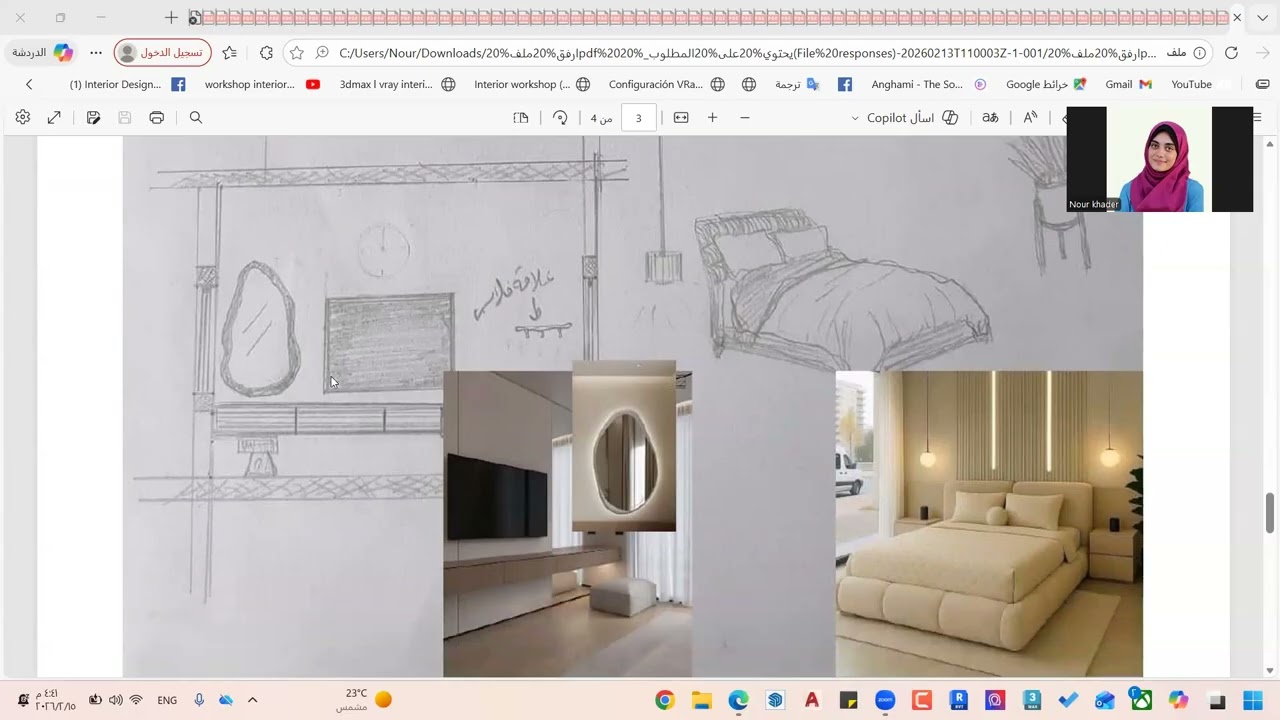This screenshot has height=720, width=1280.
Task: Open browser extensions icon
Action: pos(266,52)
